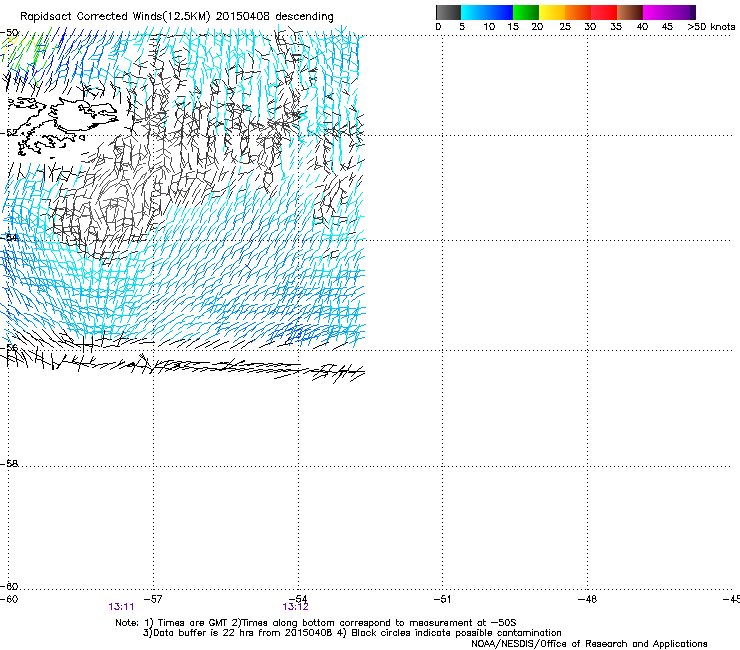The height and width of the screenshot is (650, 740).
Task: Click the orange 25-30 knots color band
Action: click(578, 12)
